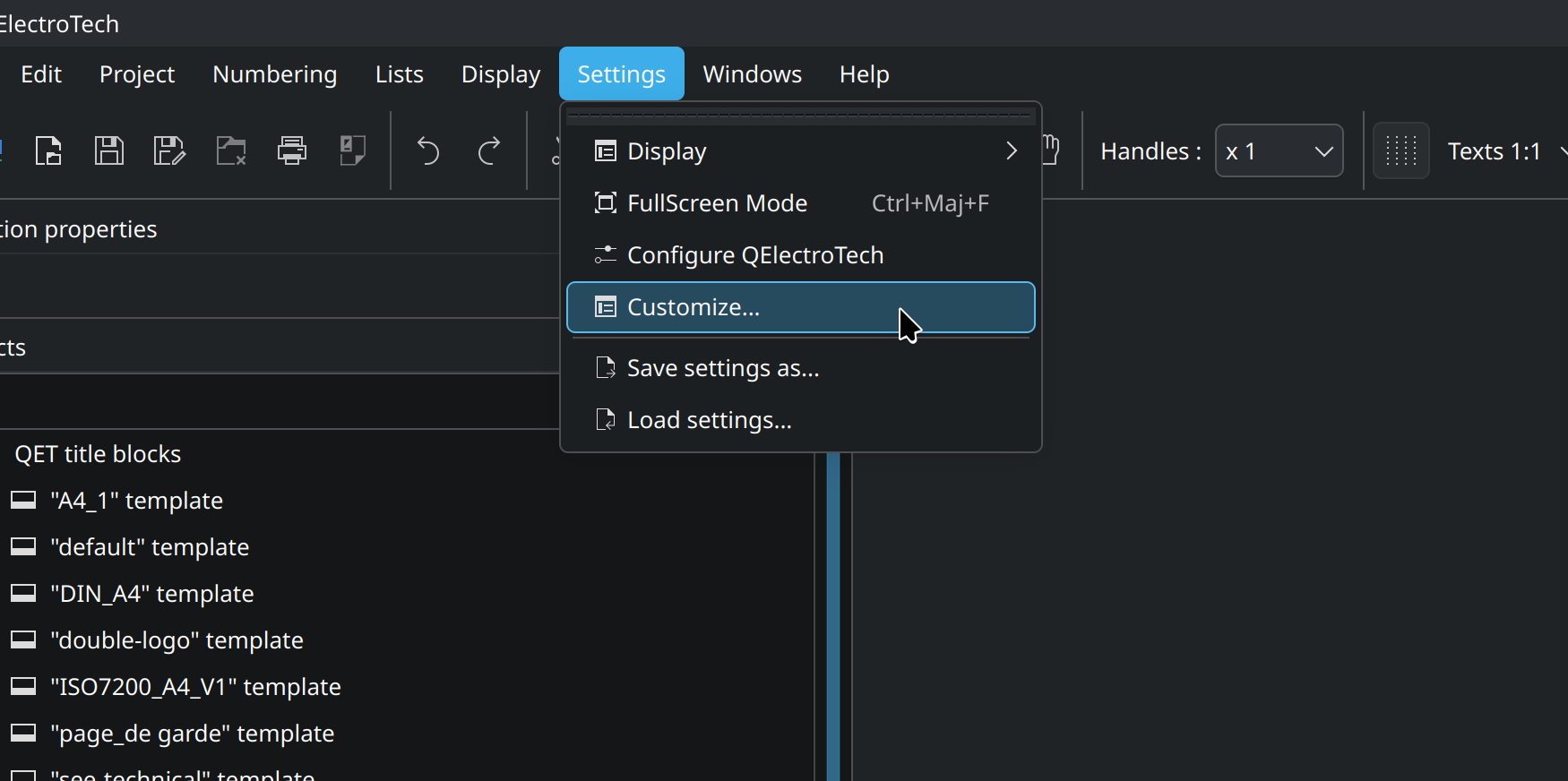Click the Texts 1:1 toolbar label
1568x781 pixels.
tap(1494, 150)
